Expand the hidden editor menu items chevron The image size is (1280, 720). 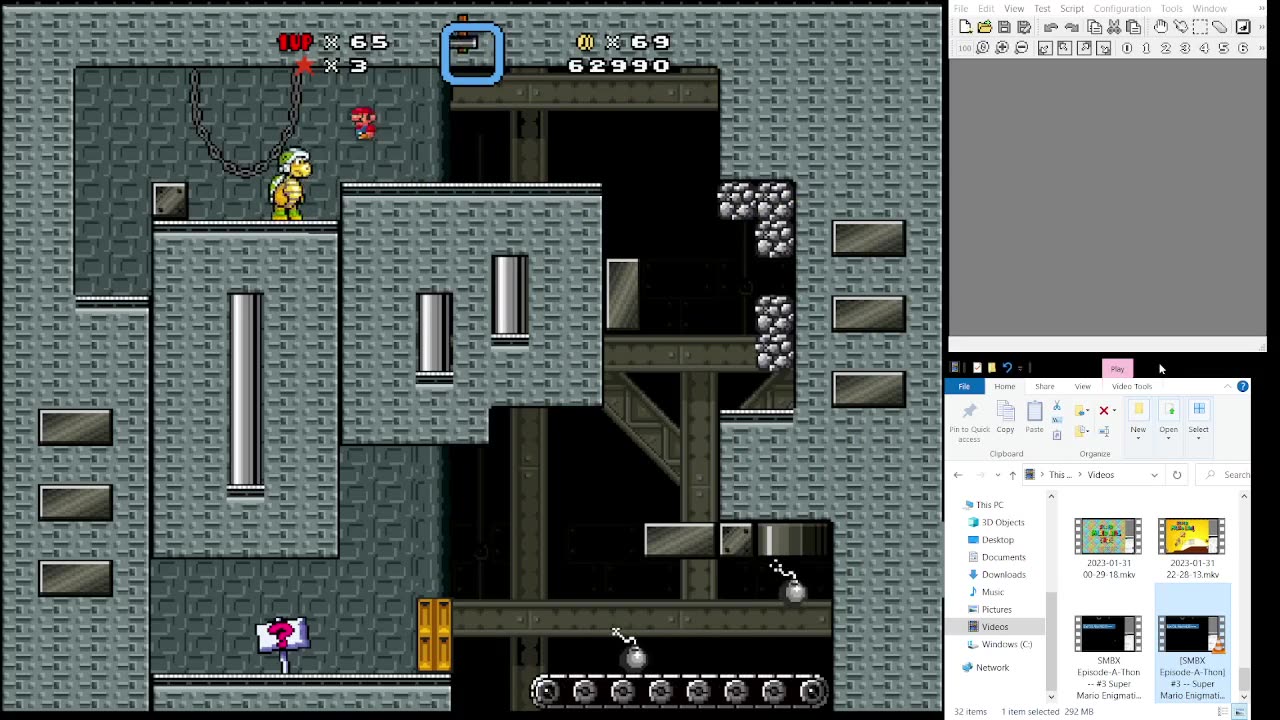pyautogui.click(x=1262, y=9)
